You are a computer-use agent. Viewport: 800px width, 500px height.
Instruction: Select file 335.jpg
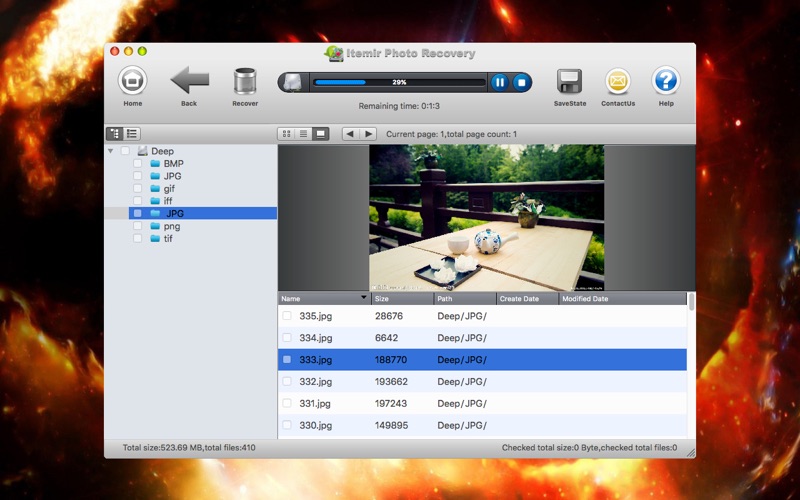pos(482,316)
